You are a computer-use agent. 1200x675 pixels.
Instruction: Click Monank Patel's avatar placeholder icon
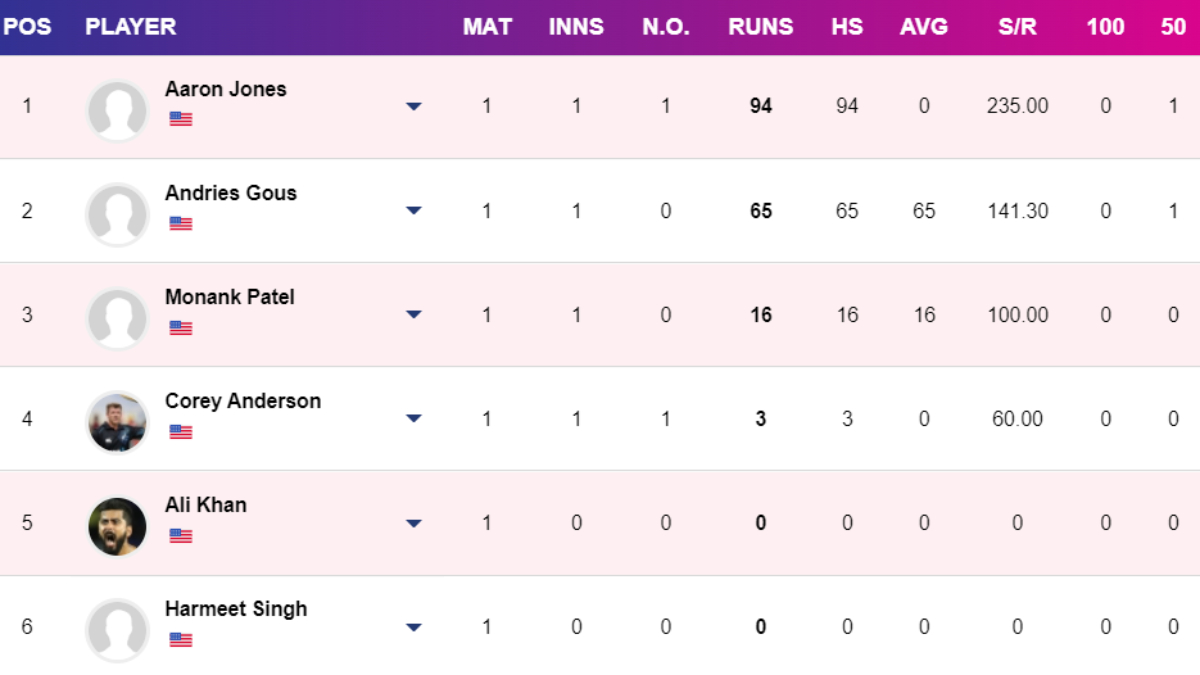tap(117, 318)
